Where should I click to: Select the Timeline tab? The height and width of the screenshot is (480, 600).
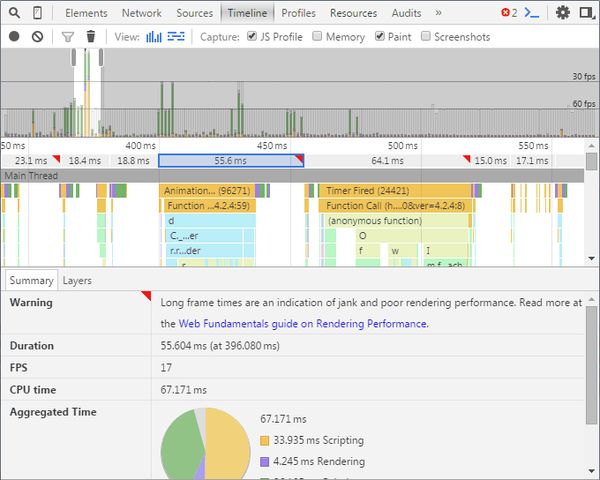pyautogui.click(x=247, y=13)
